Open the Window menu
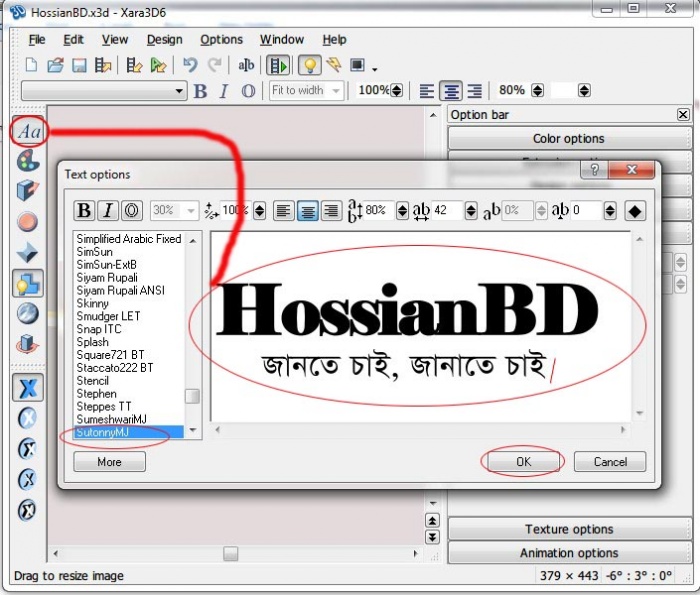Screen dimensions: 700x595 click(282, 40)
